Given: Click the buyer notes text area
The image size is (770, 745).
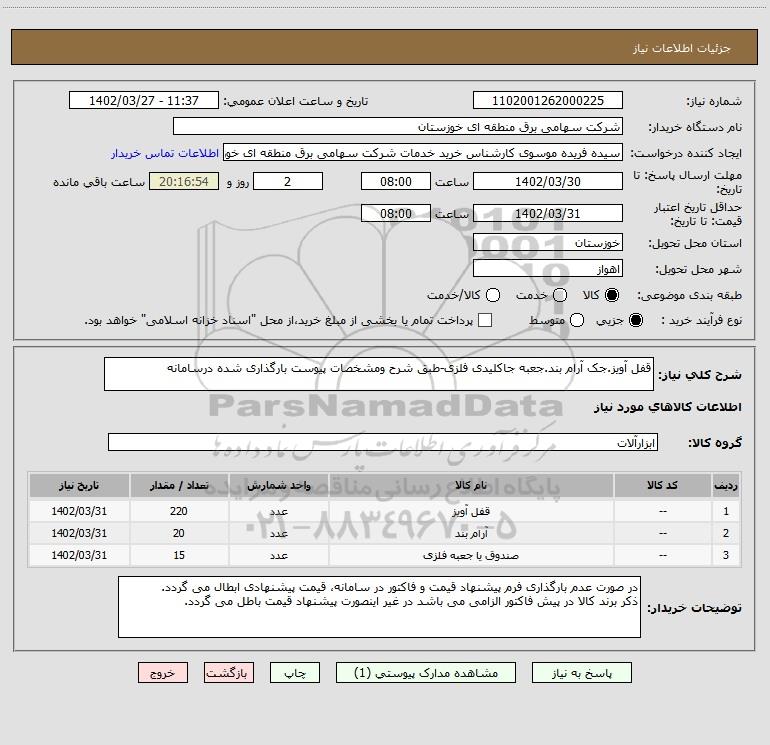Looking at the screenshot, I should 379,607.
